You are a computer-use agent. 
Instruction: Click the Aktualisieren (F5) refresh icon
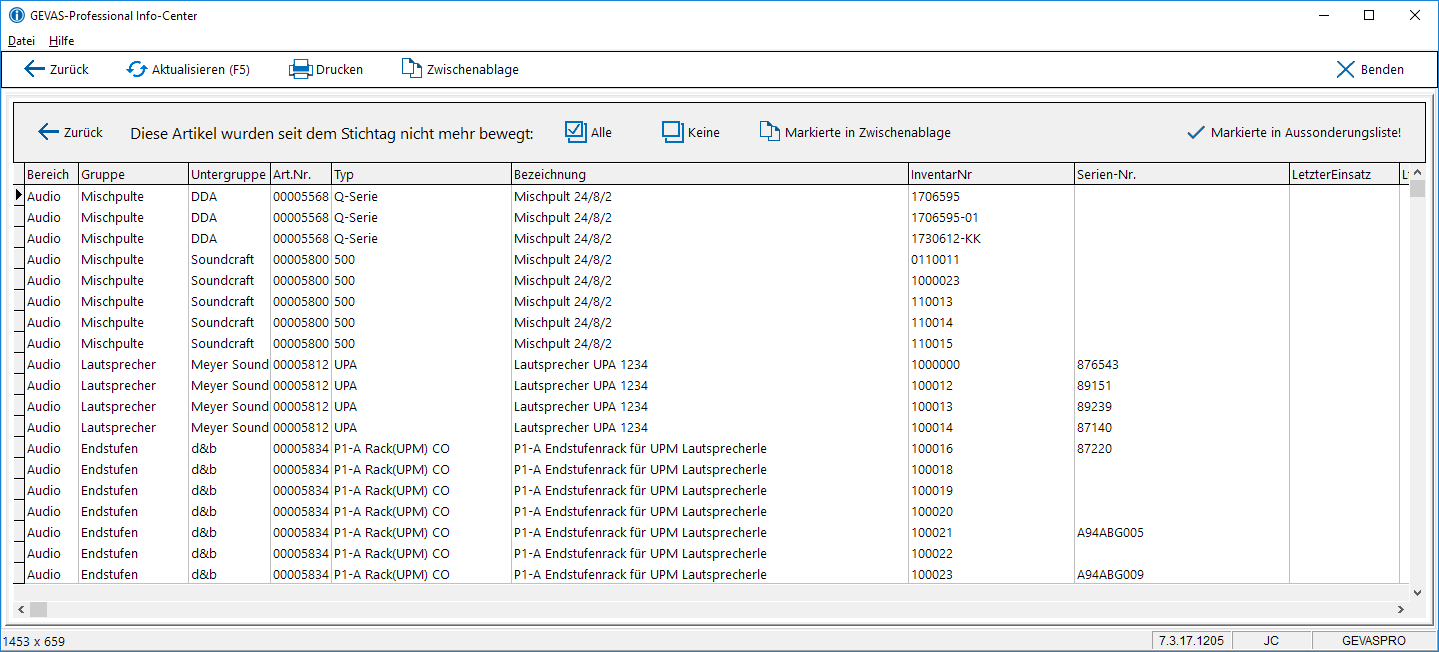point(137,69)
